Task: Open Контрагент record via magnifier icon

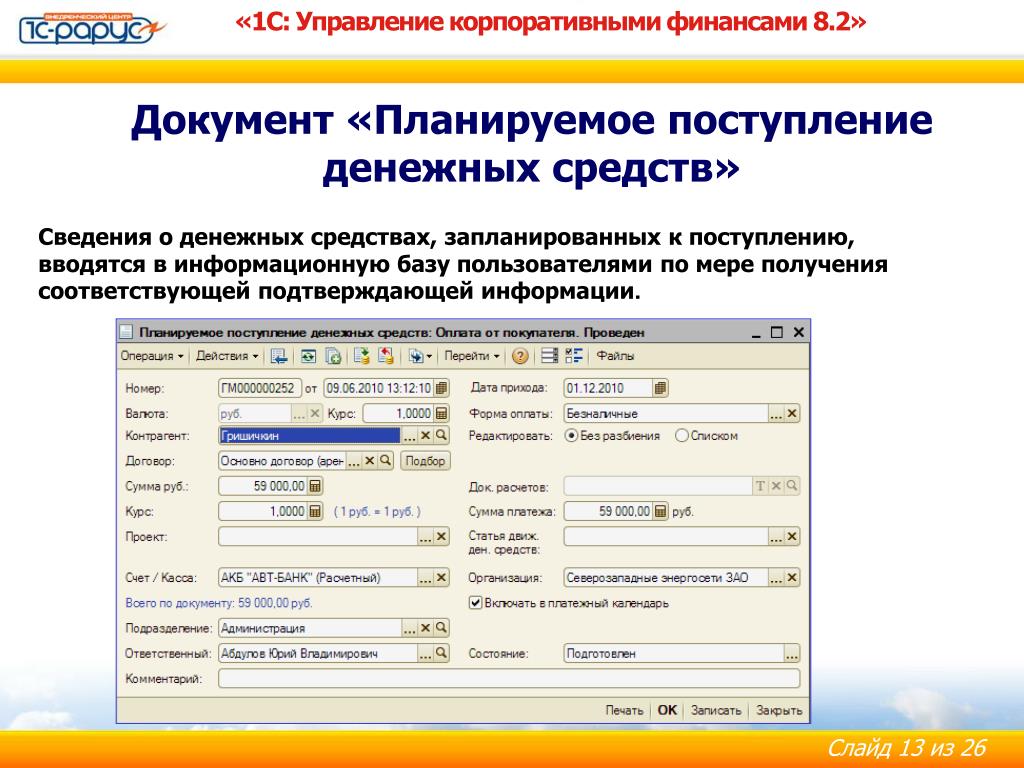Action: click(x=441, y=436)
